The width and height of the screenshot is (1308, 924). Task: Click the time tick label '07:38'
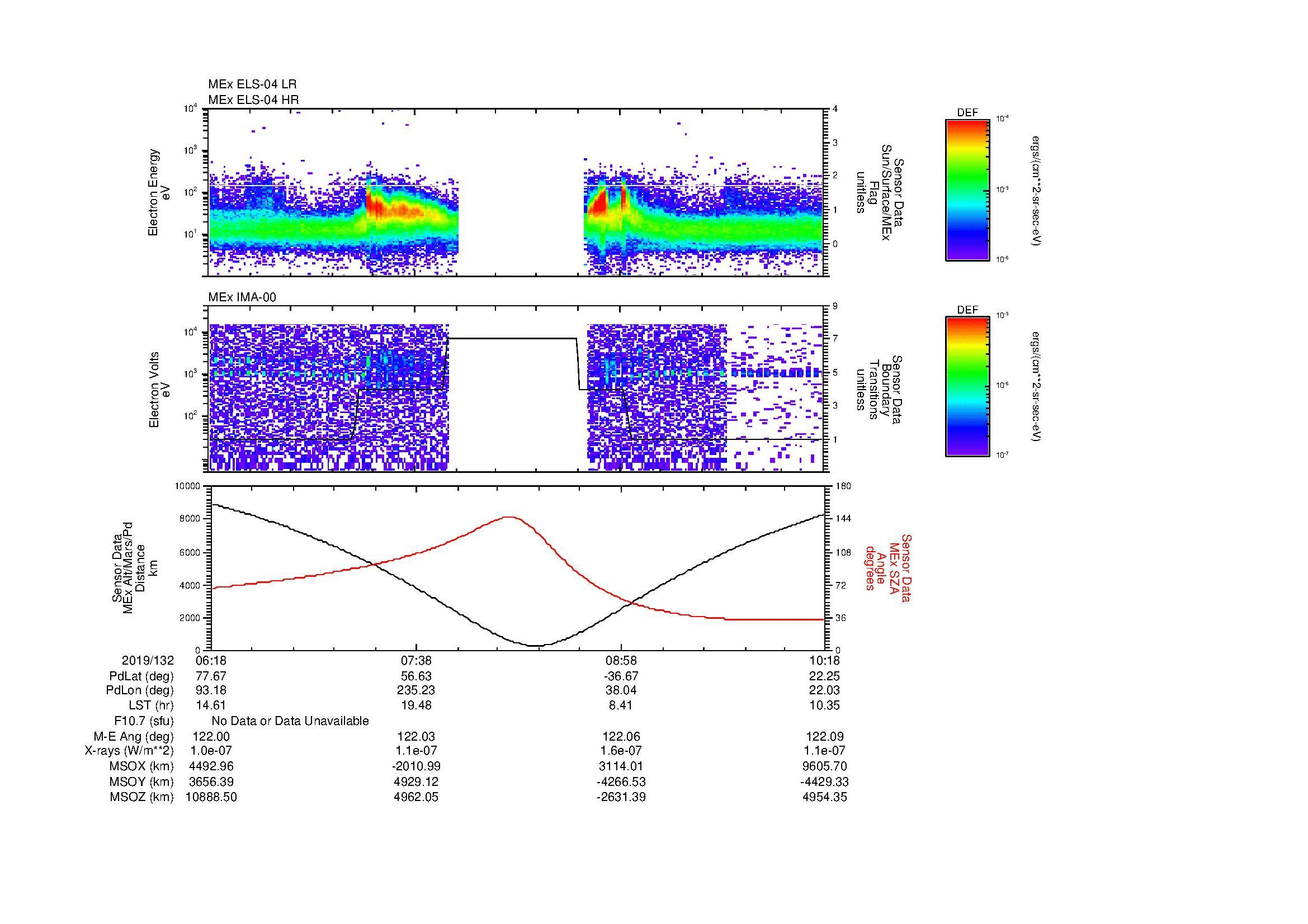(x=416, y=660)
